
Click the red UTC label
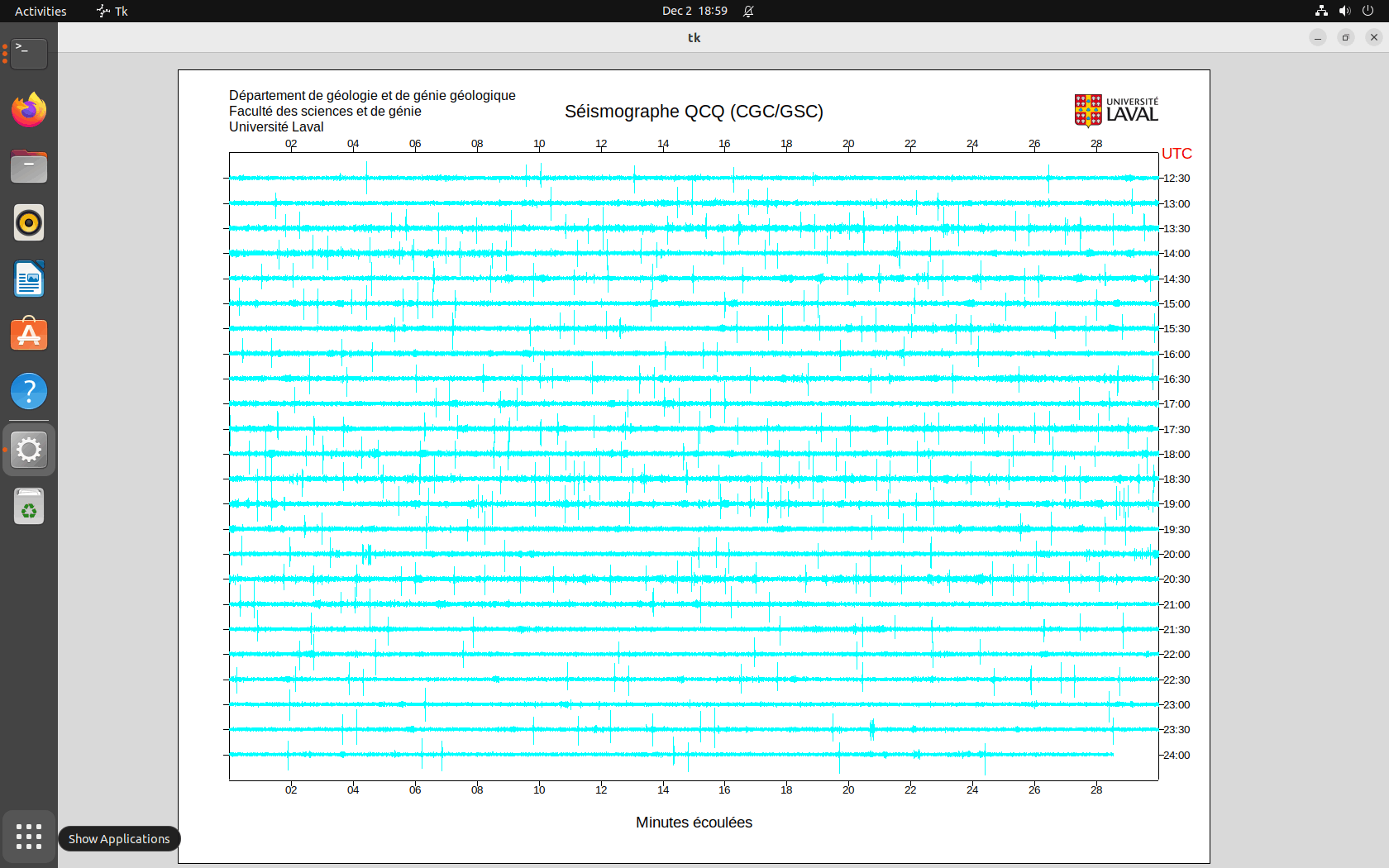(x=1177, y=154)
